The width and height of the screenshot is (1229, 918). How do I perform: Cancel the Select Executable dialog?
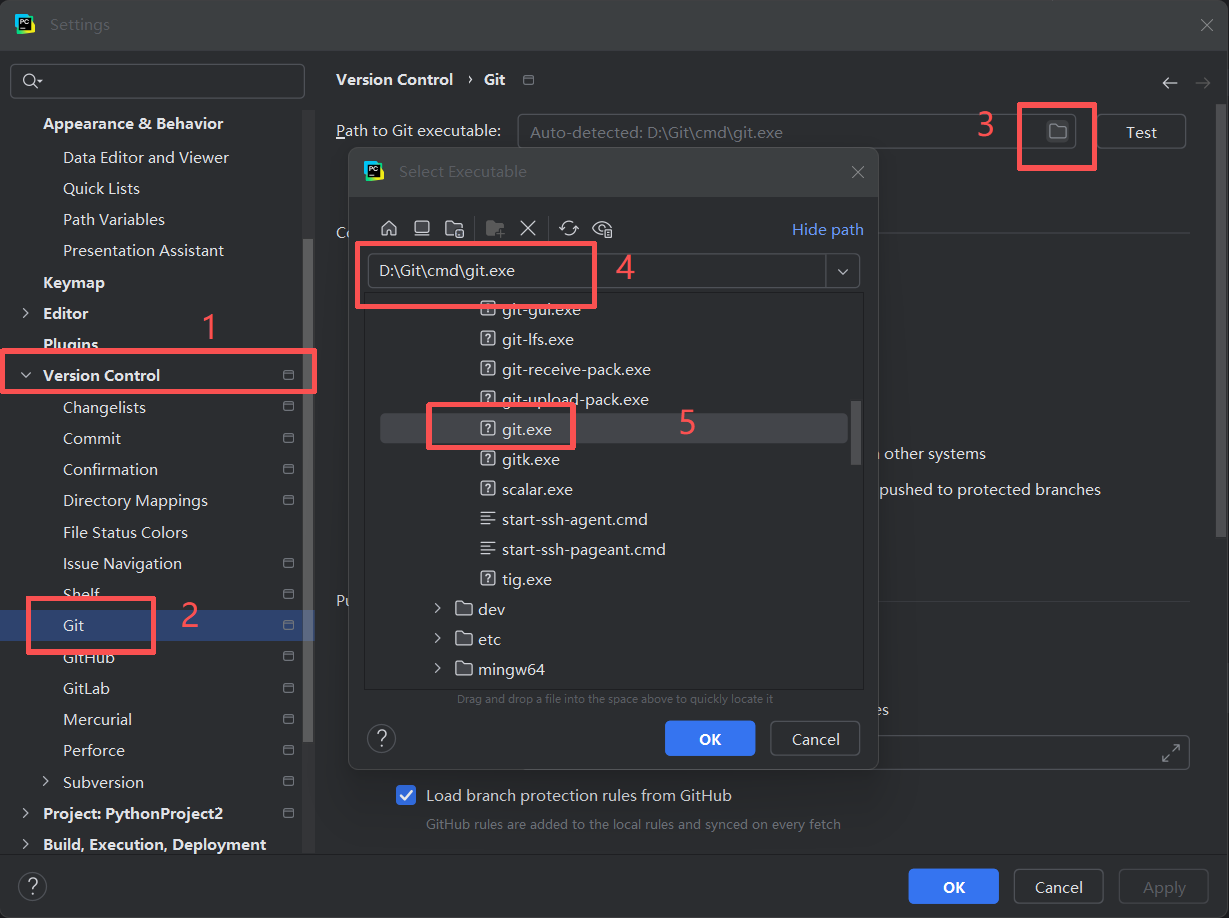pos(815,739)
